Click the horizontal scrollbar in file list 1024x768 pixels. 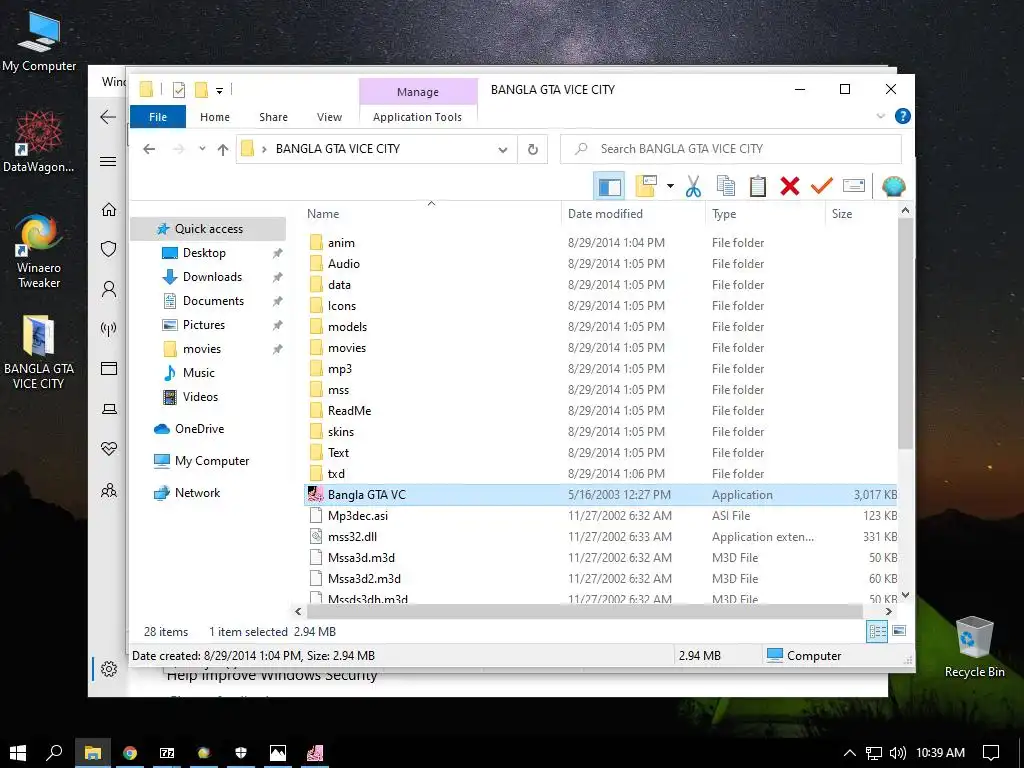[584, 611]
